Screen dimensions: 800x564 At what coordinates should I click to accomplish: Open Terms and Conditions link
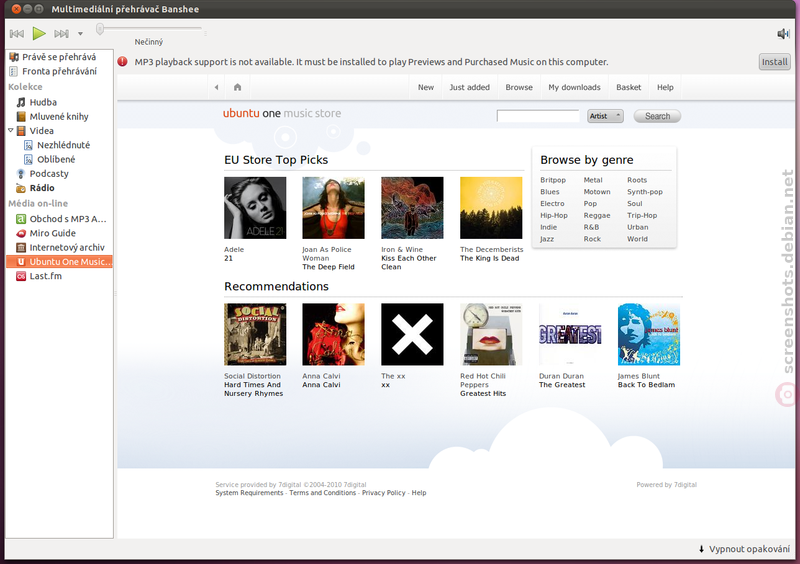tap(322, 493)
